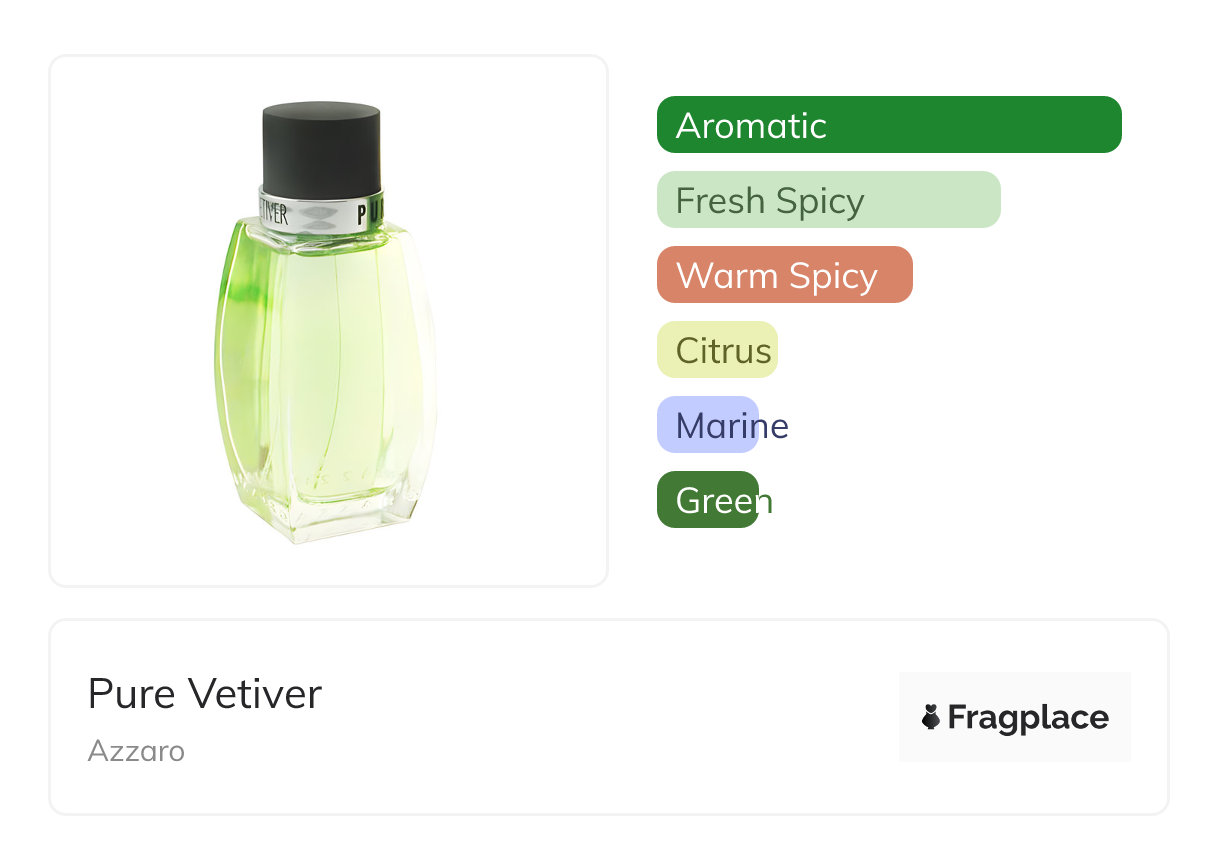Viewport: 1218px width, 864px height.
Task: Click the word Spicy in Fresh Spicy
Action: pyautogui.click(x=819, y=201)
